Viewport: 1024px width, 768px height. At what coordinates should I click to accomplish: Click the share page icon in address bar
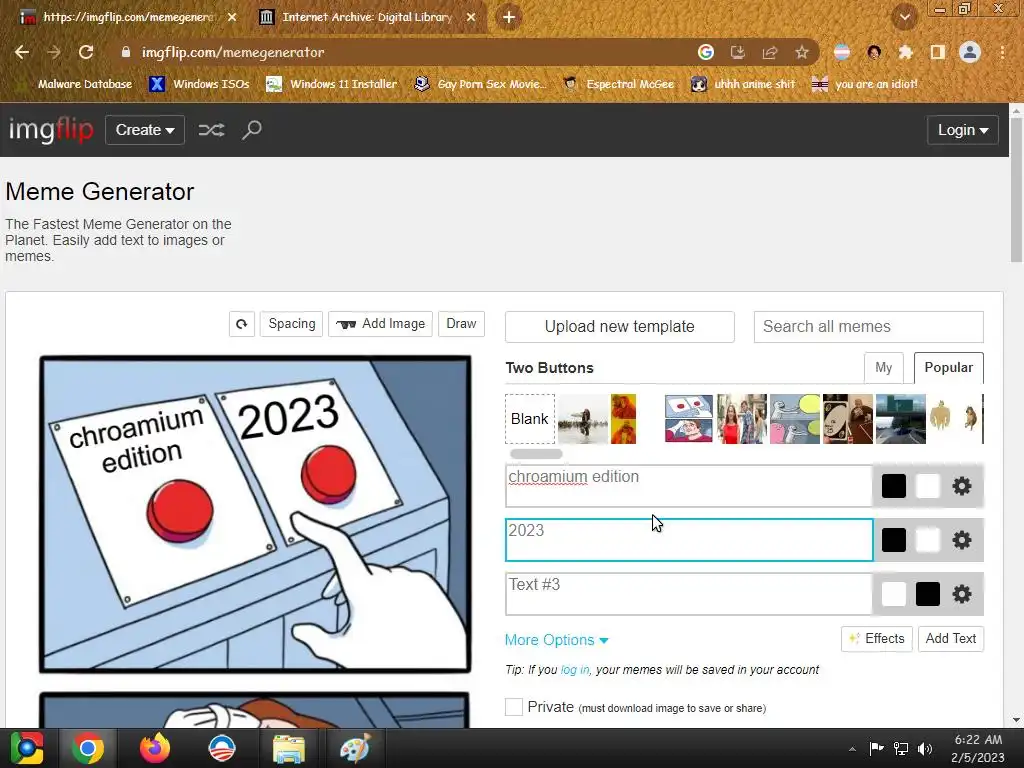click(x=769, y=52)
